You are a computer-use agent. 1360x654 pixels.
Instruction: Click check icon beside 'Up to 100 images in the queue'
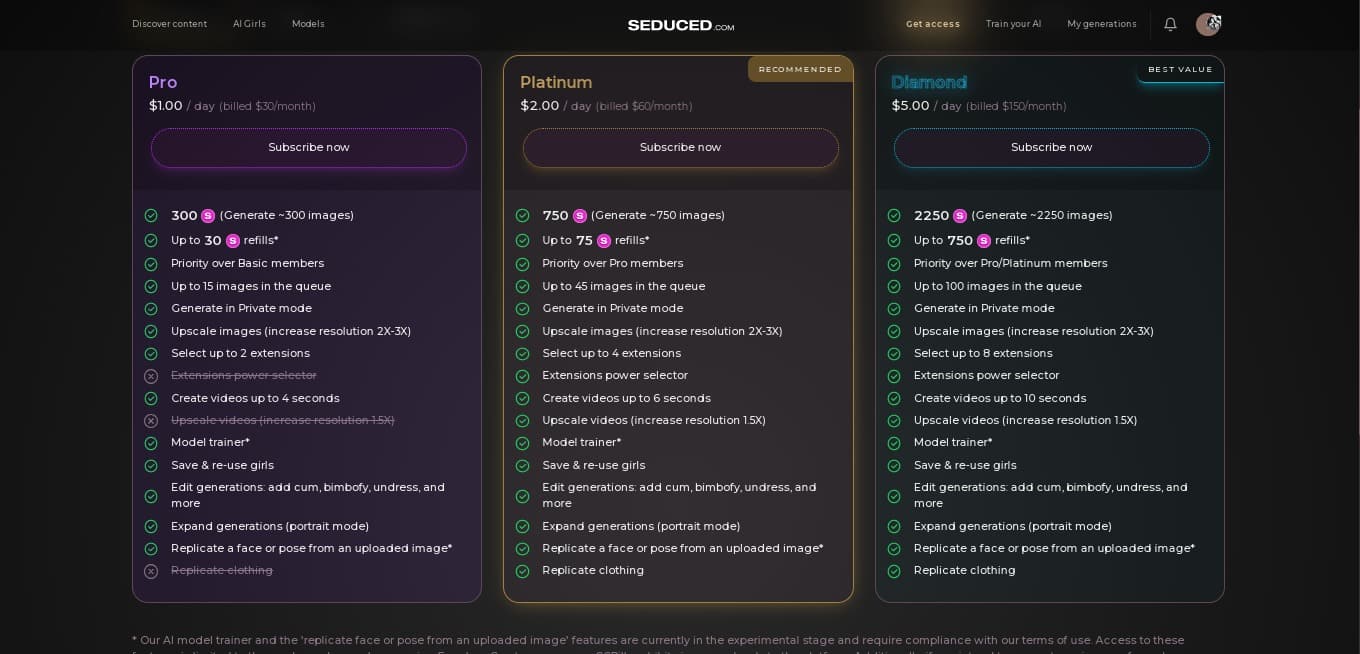click(894, 287)
